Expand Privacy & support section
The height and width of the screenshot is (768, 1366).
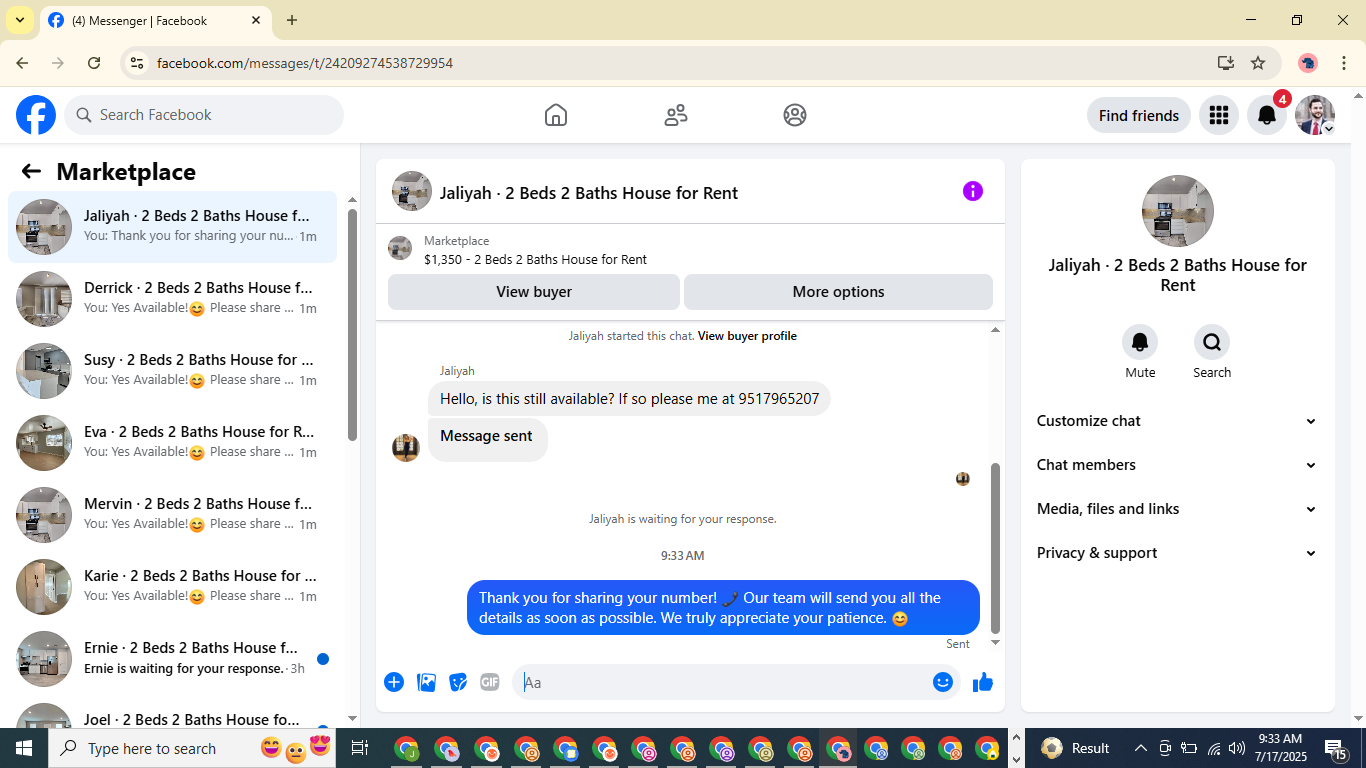click(1177, 553)
